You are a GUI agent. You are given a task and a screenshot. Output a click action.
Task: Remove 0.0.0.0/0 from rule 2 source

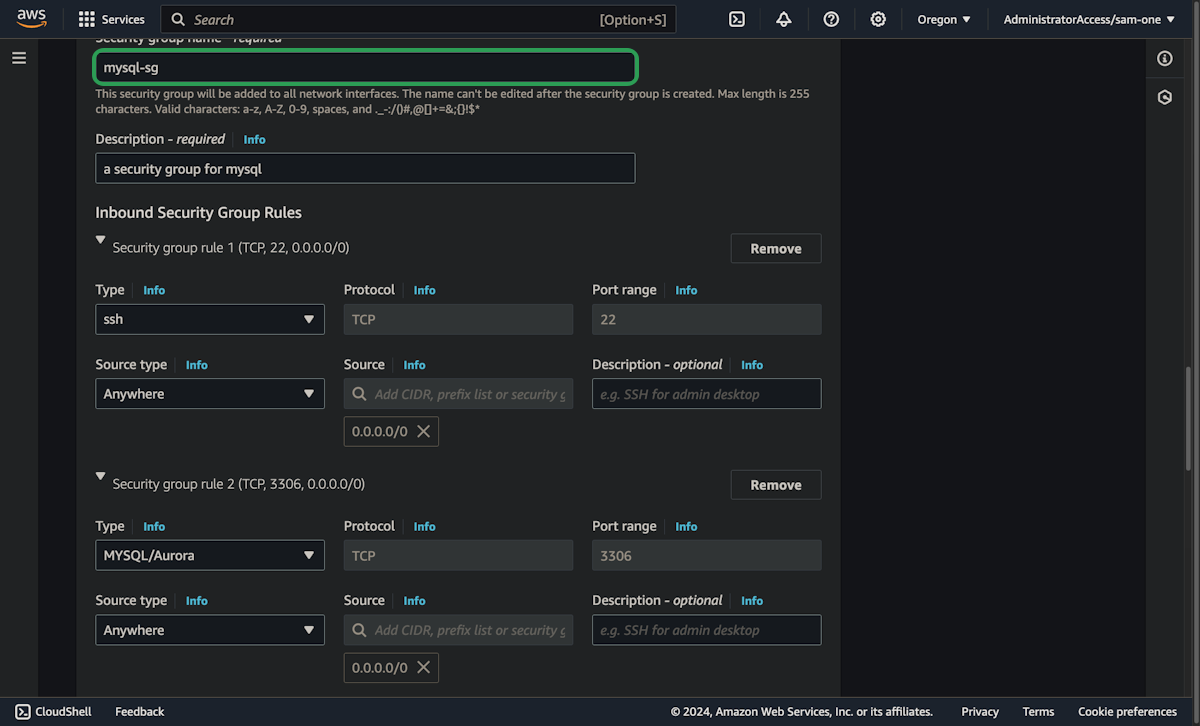pyautogui.click(x=423, y=667)
